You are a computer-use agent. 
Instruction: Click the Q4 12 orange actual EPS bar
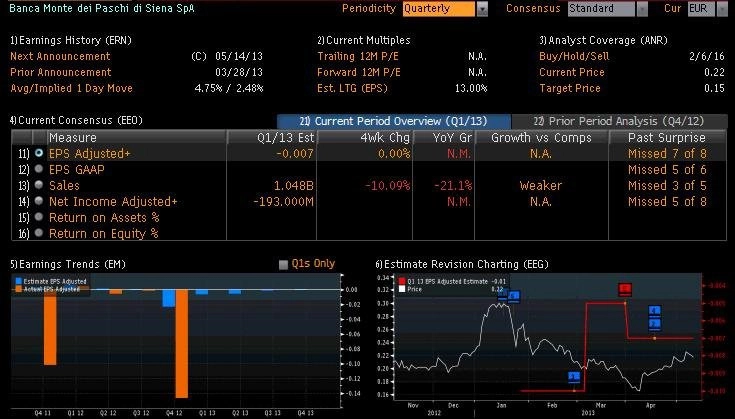tap(182, 344)
